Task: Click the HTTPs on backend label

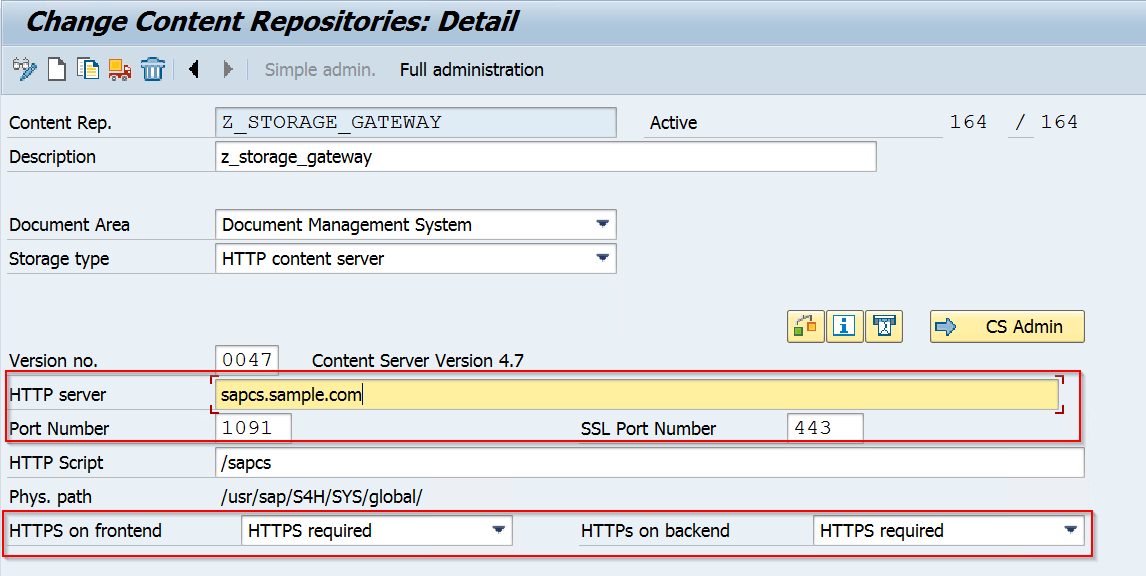Action: pyautogui.click(x=655, y=531)
